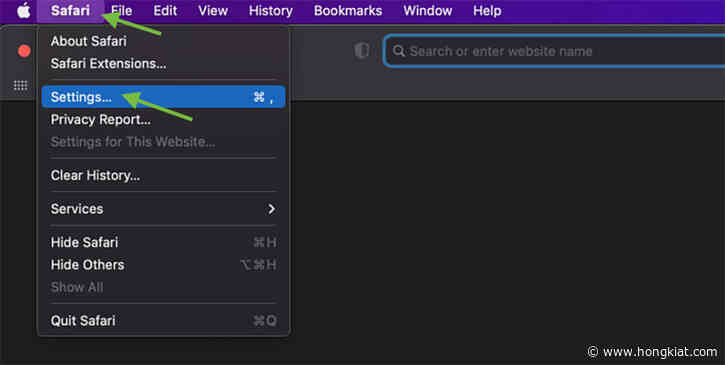Screen dimensions: 725x365
Task: Open the Start Page grid icon
Action: point(20,85)
